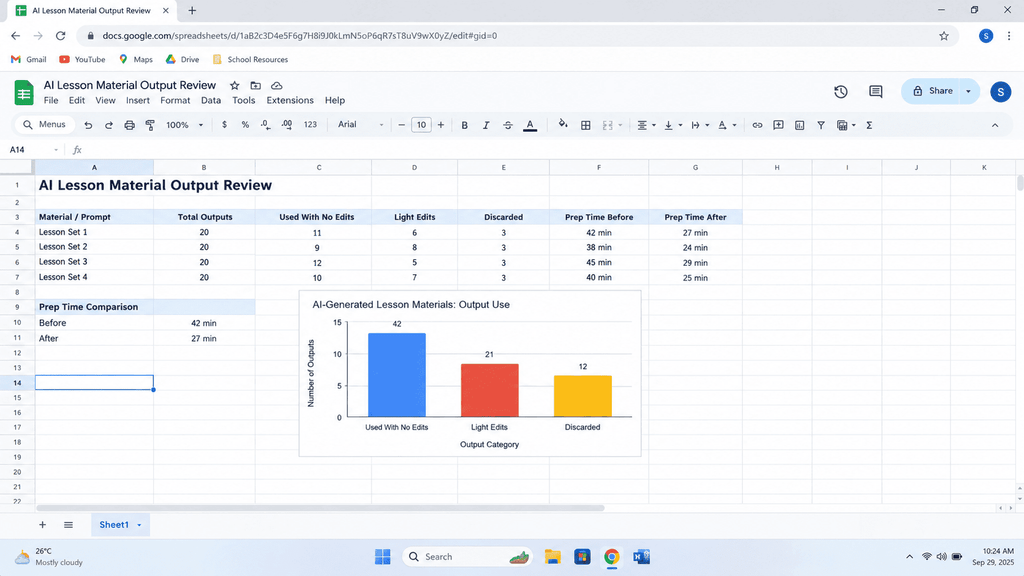1024x576 pixels.
Task: Click the Share button
Action: pyautogui.click(x=932, y=91)
